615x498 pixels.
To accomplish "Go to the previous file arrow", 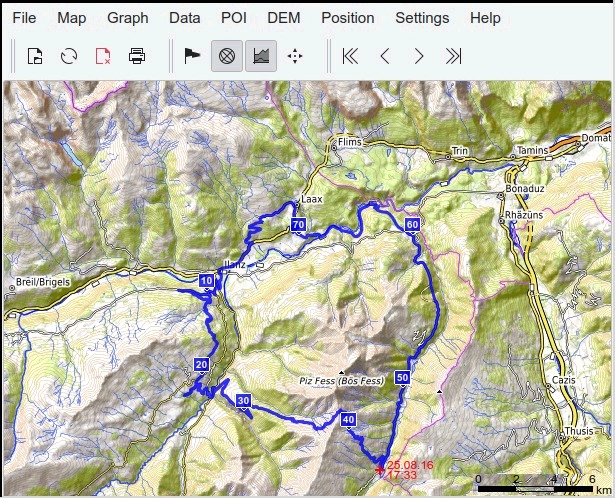I will [x=385, y=56].
